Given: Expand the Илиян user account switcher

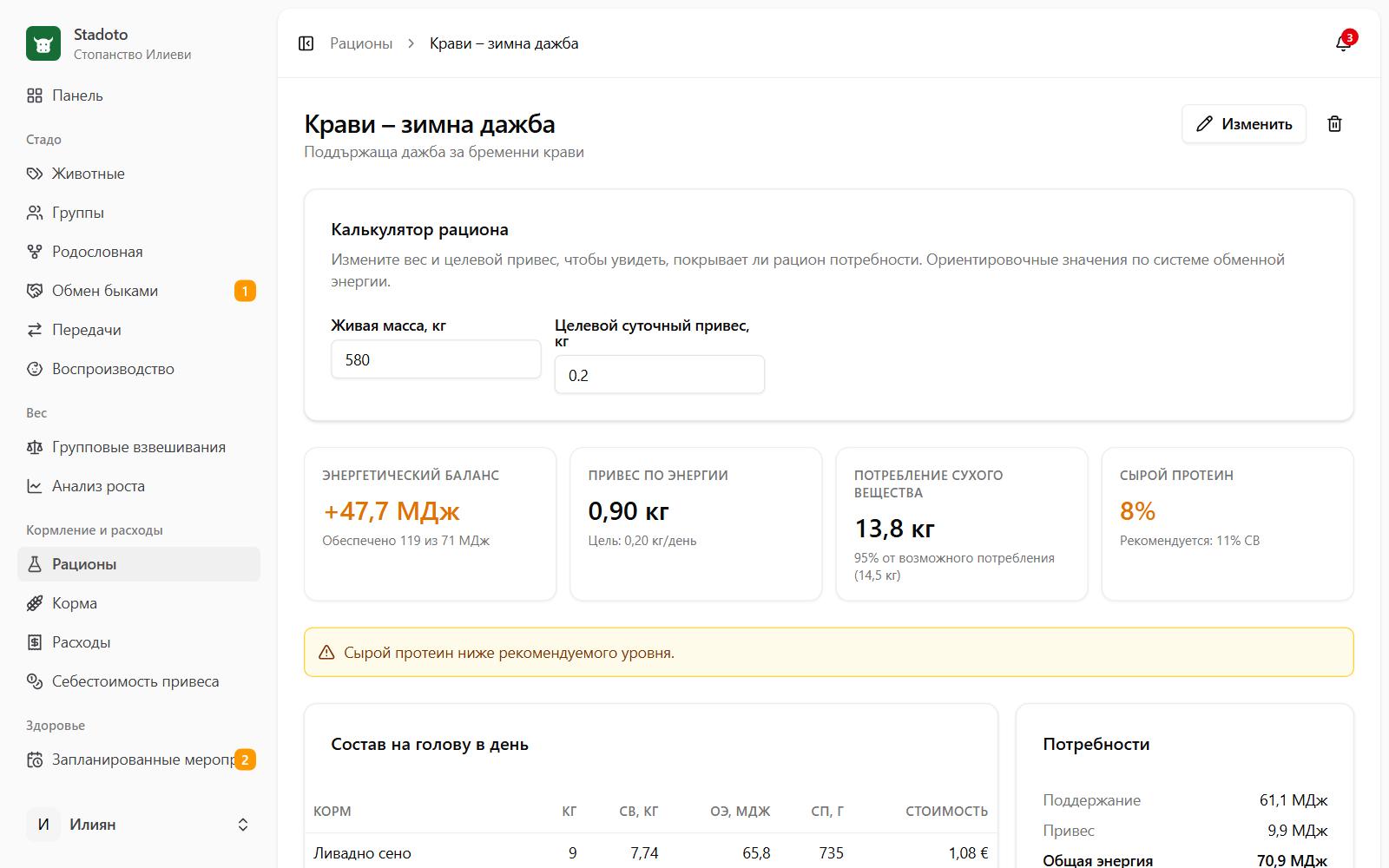Looking at the screenshot, I should [139, 825].
